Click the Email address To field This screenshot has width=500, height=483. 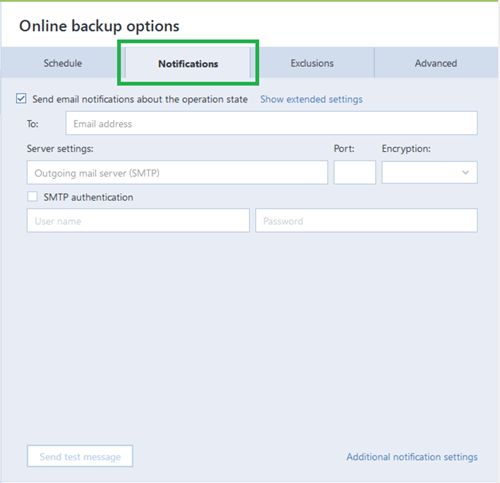(271, 123)
